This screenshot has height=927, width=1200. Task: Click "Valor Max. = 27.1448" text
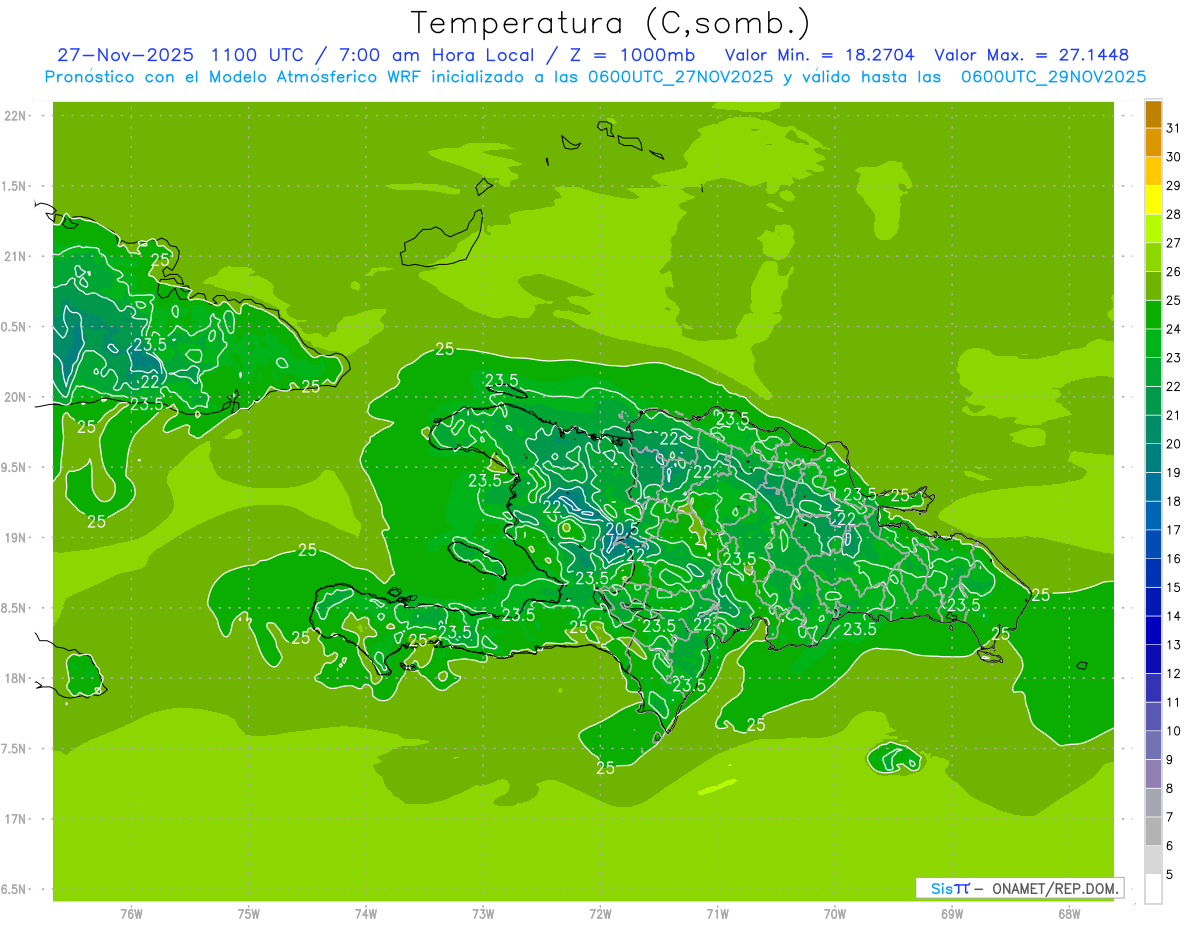(x=1031, y=55)
